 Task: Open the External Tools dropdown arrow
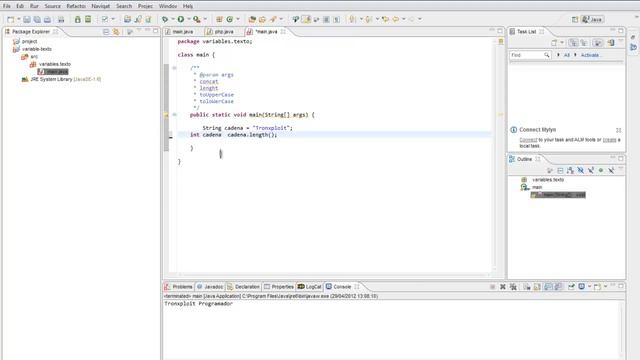click(205, 19)
